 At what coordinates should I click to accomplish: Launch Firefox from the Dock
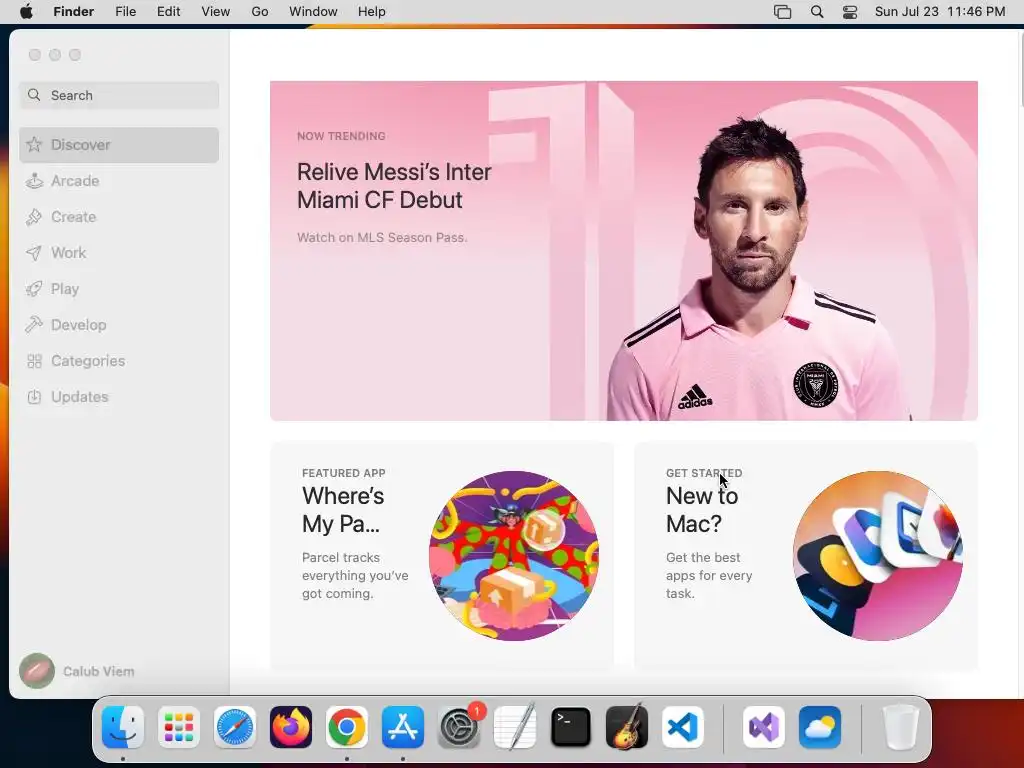(x=291, y=727)
